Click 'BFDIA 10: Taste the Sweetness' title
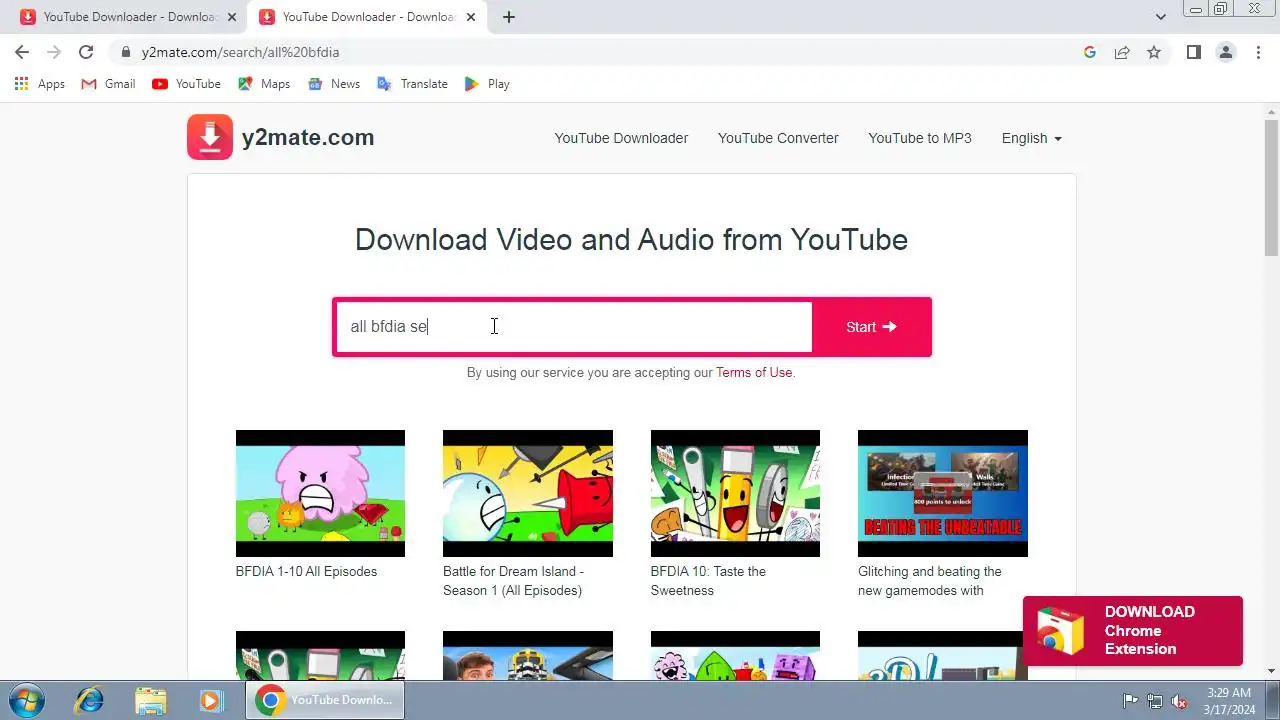 [708, 581]
